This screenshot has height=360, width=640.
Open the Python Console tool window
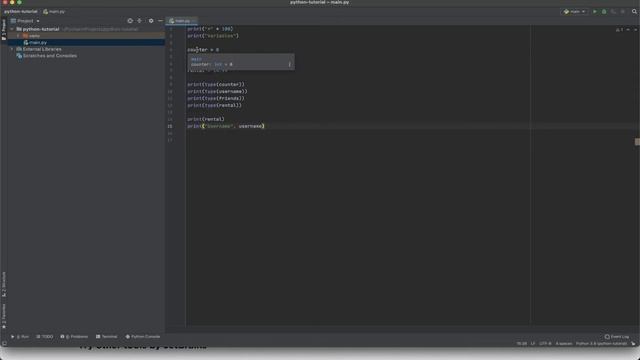pos(143,337)
